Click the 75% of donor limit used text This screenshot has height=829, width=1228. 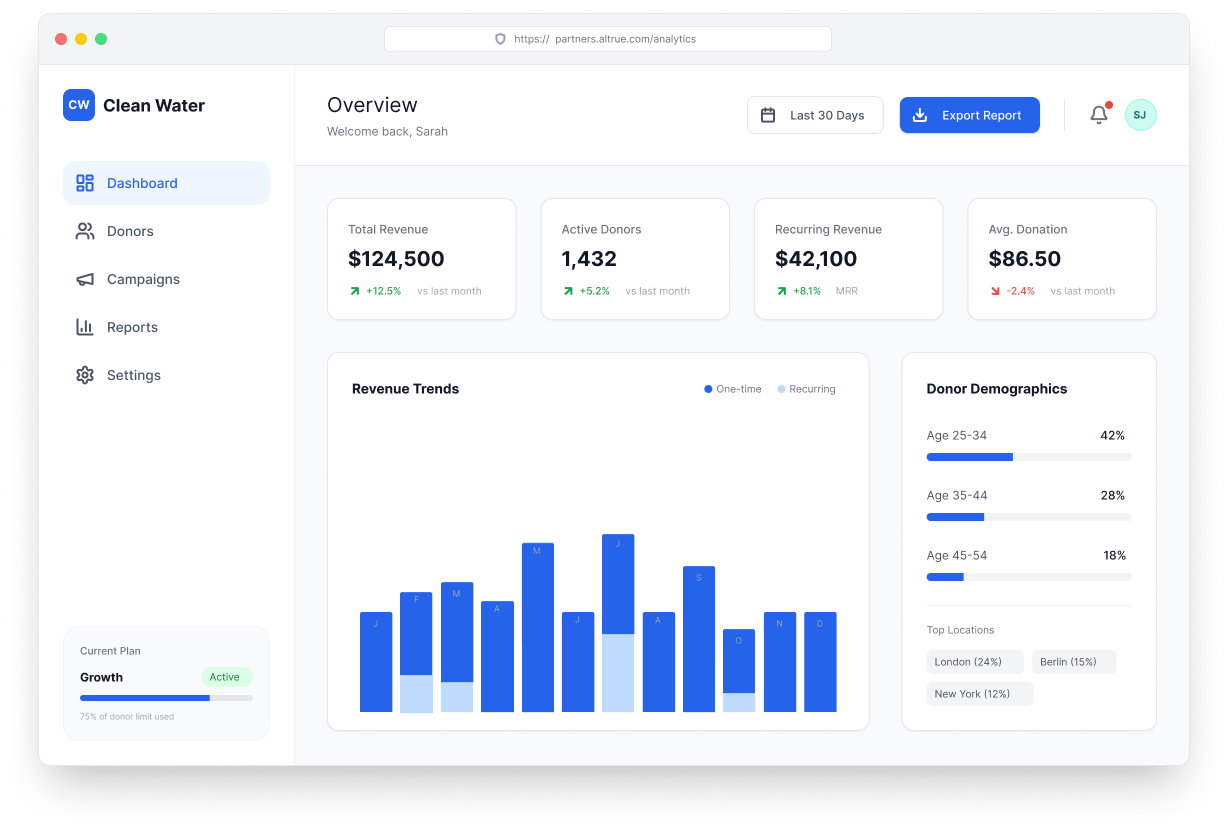pos(127,717)
